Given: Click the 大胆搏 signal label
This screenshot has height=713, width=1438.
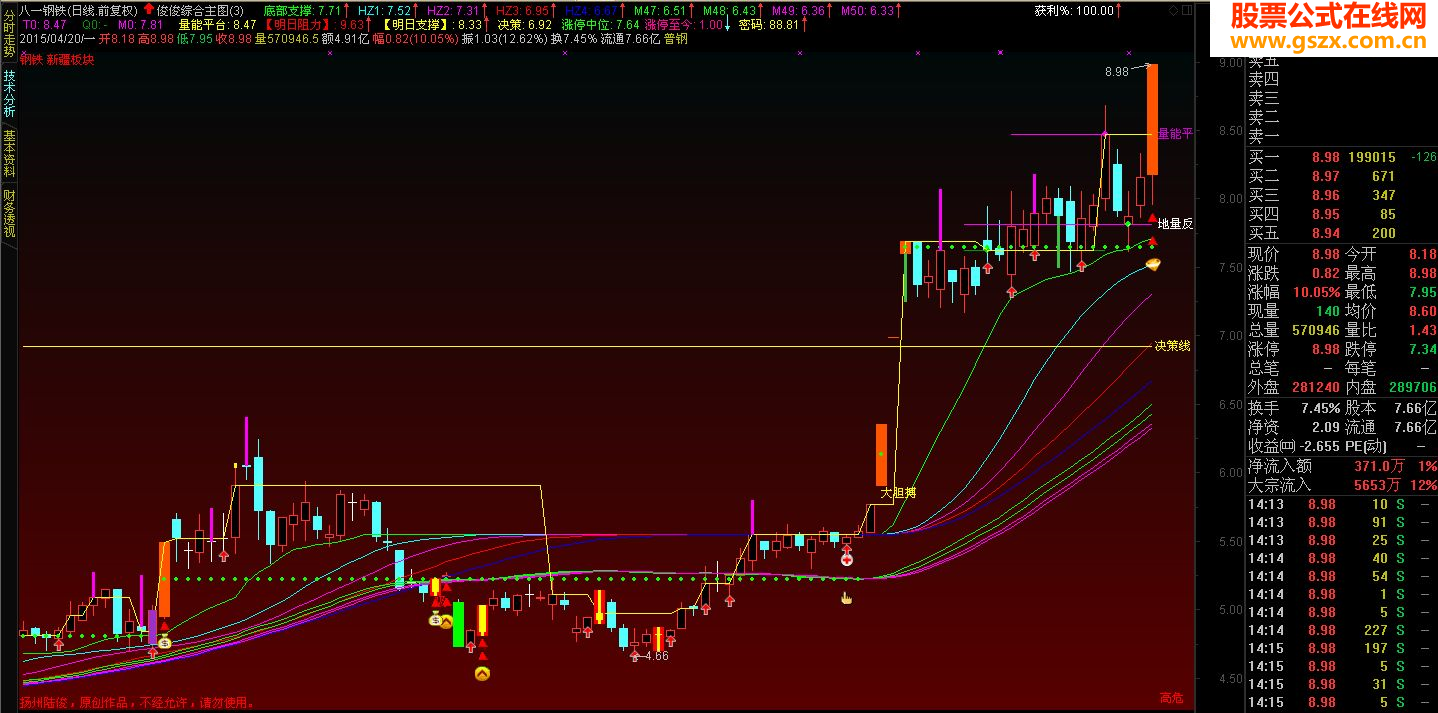Looking at the screenshot, I should 898,493.
